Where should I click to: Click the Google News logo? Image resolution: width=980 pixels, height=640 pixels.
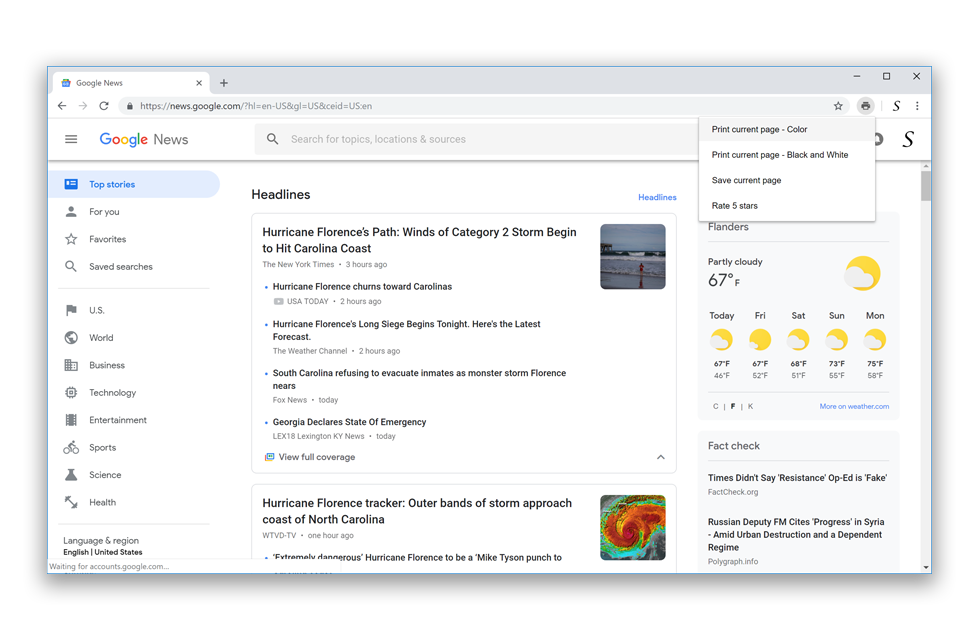[144, 139]
